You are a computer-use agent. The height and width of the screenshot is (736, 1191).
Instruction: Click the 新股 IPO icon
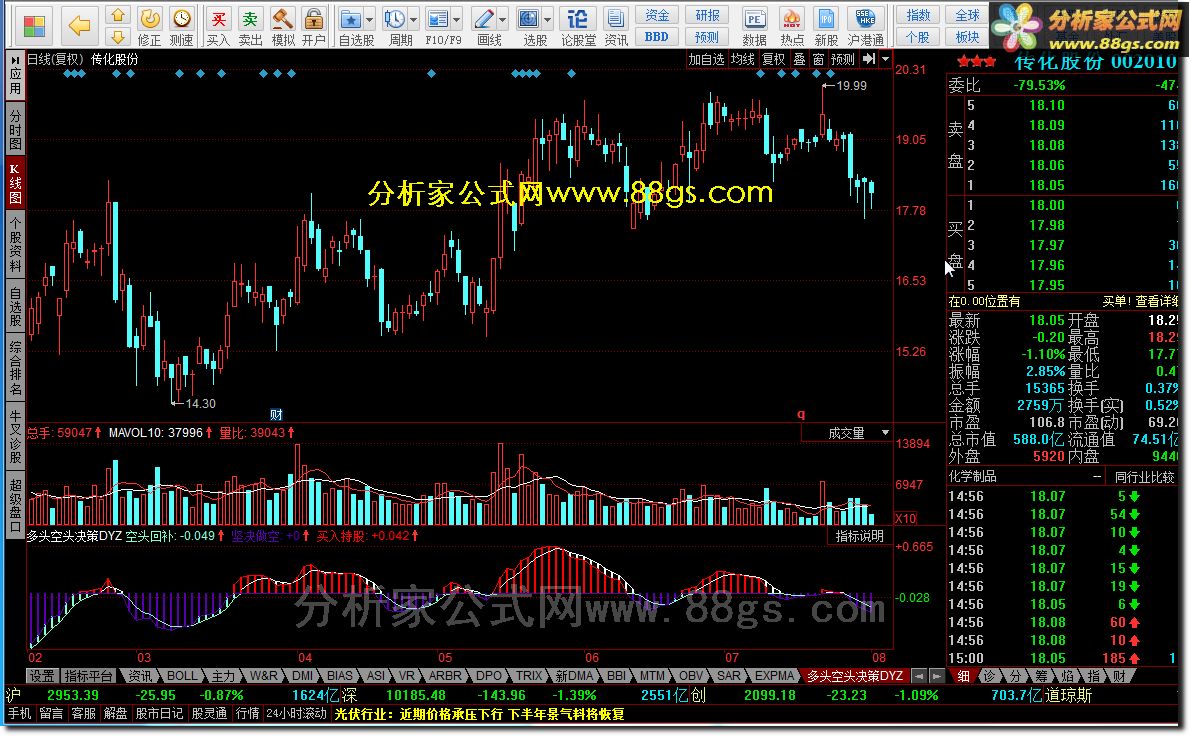tap(826, 20)
